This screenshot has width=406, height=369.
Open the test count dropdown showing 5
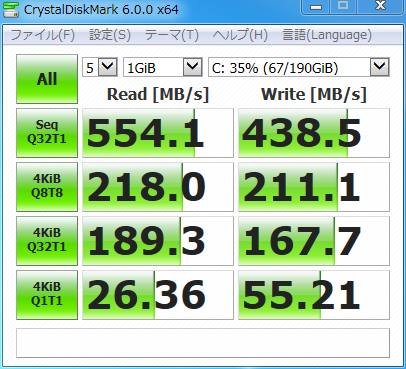pyautogui.click(x=100, y=67)
